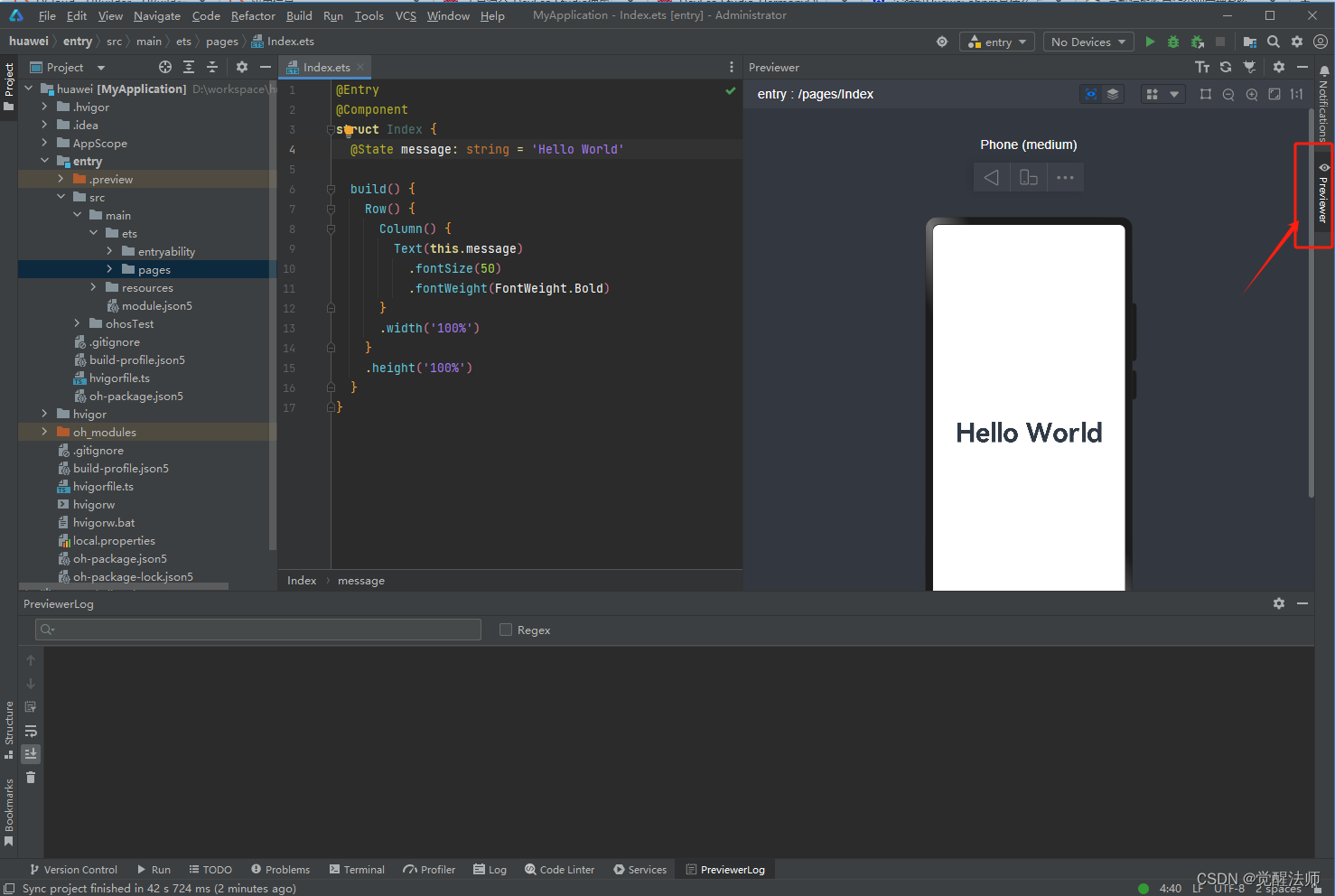This screenshot has height=896, width=1335.
Task: Click the fit screen icon in Previewer
Action: point(1274,94)
